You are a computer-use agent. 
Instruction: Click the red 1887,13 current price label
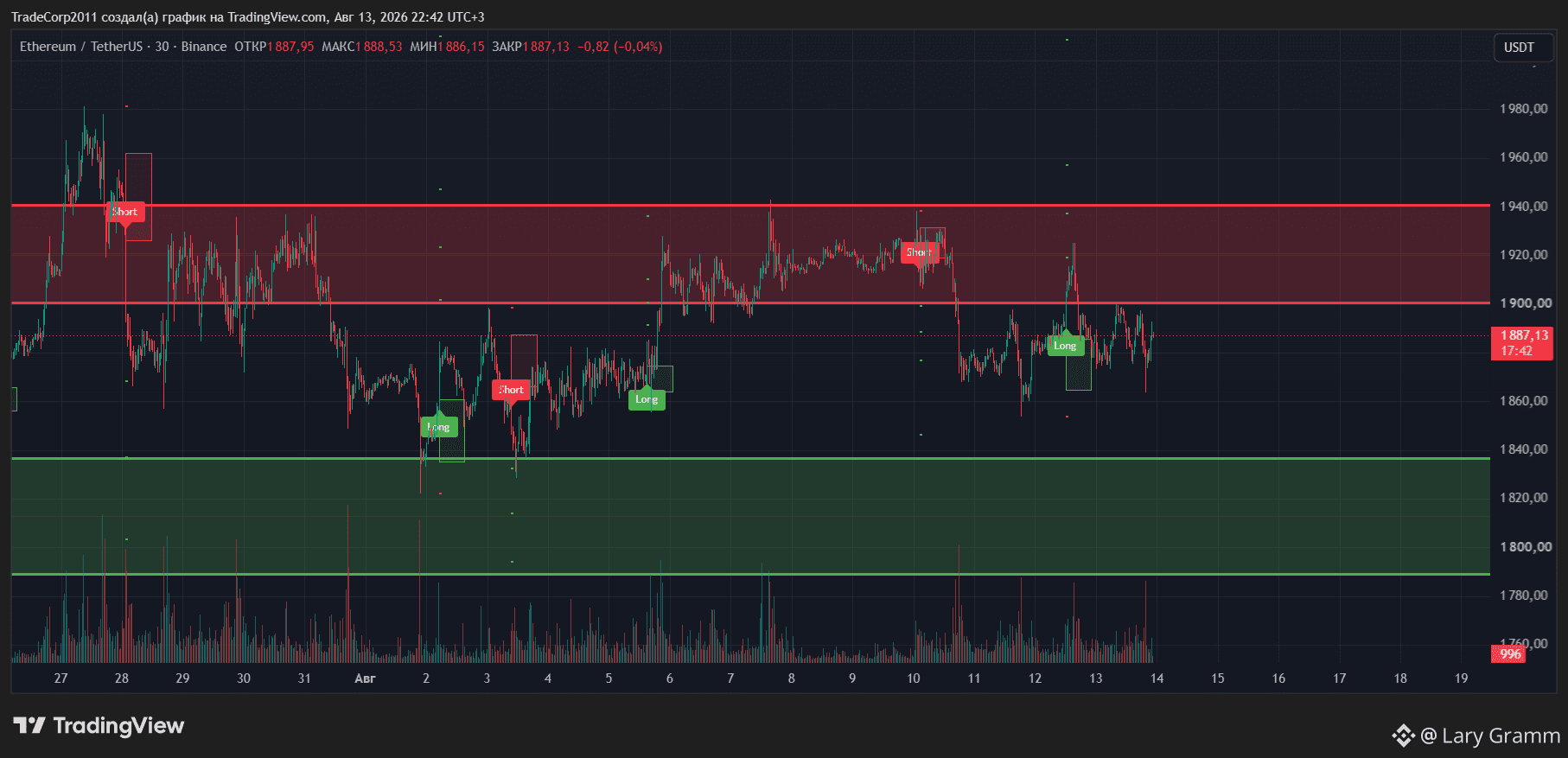1522,343
